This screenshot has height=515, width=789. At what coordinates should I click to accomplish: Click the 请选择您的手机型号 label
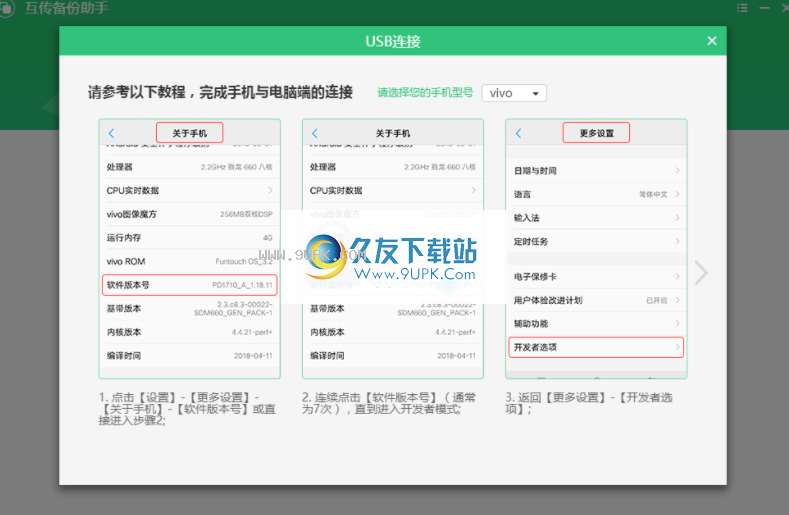click(425, 93)
